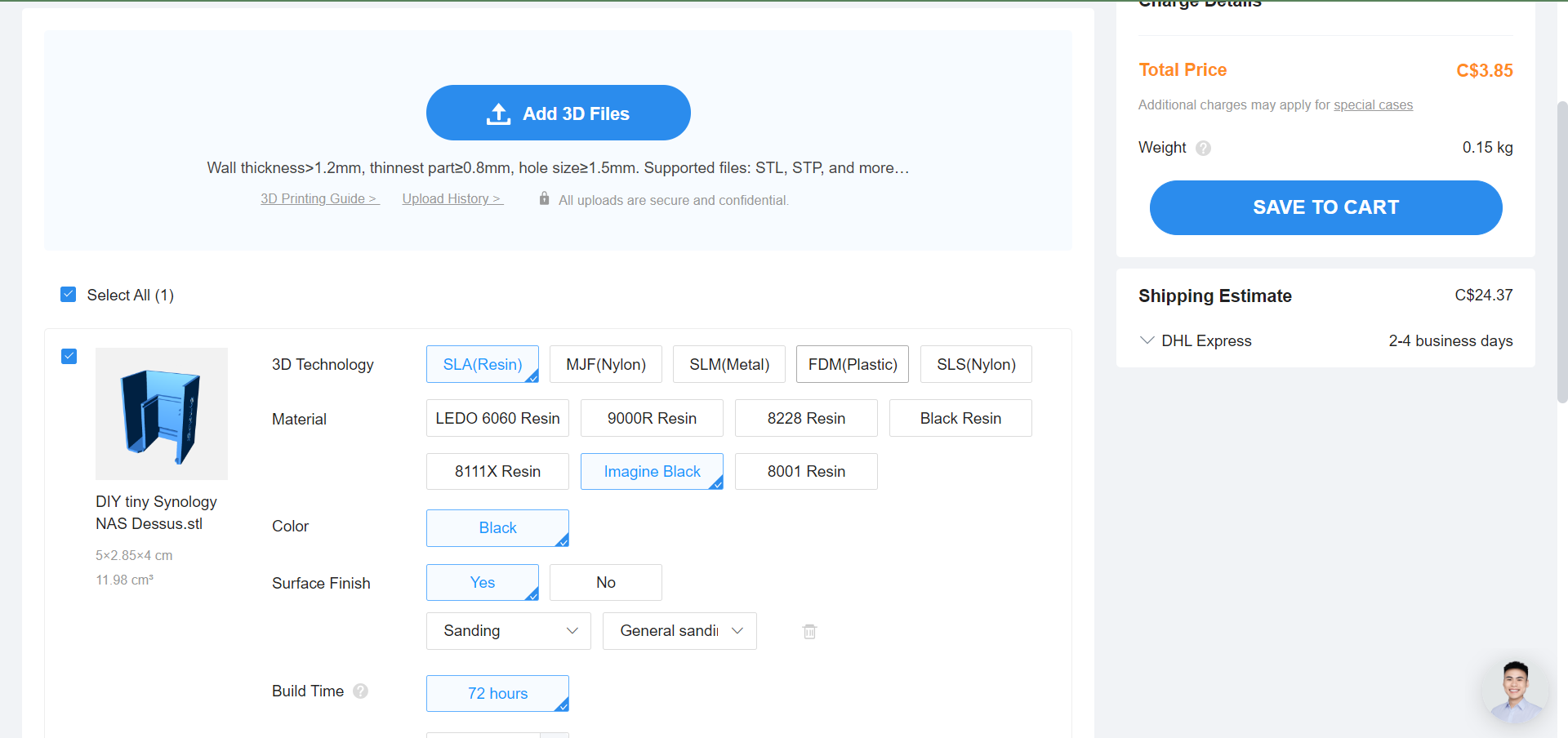Click the trash icon beside sanding options

809,631
